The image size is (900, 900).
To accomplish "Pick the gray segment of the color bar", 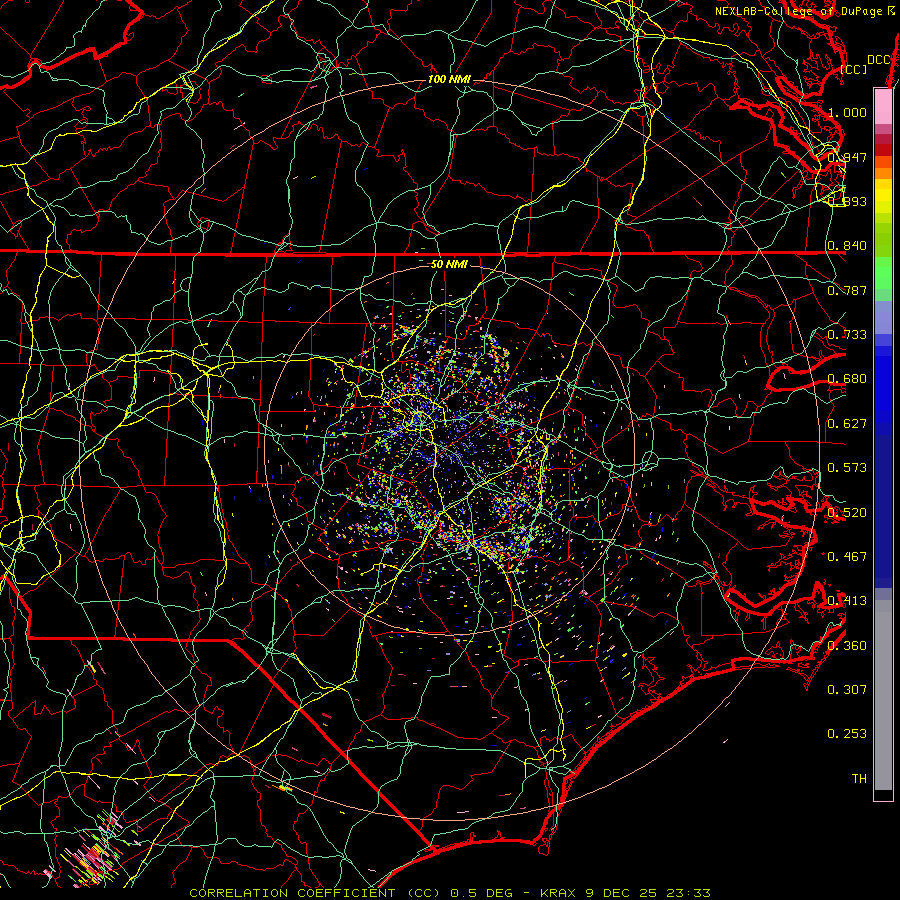I will tap(883, 695).
